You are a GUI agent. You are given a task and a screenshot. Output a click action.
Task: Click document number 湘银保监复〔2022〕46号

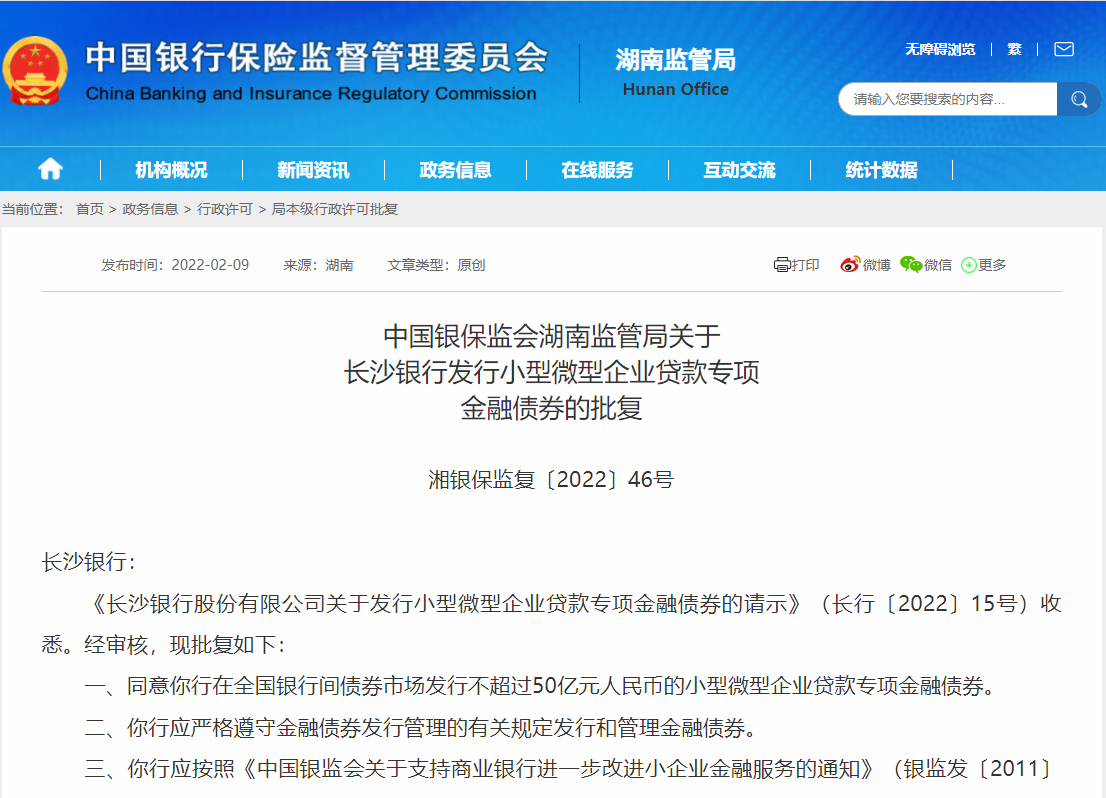(x=551, y=480)
